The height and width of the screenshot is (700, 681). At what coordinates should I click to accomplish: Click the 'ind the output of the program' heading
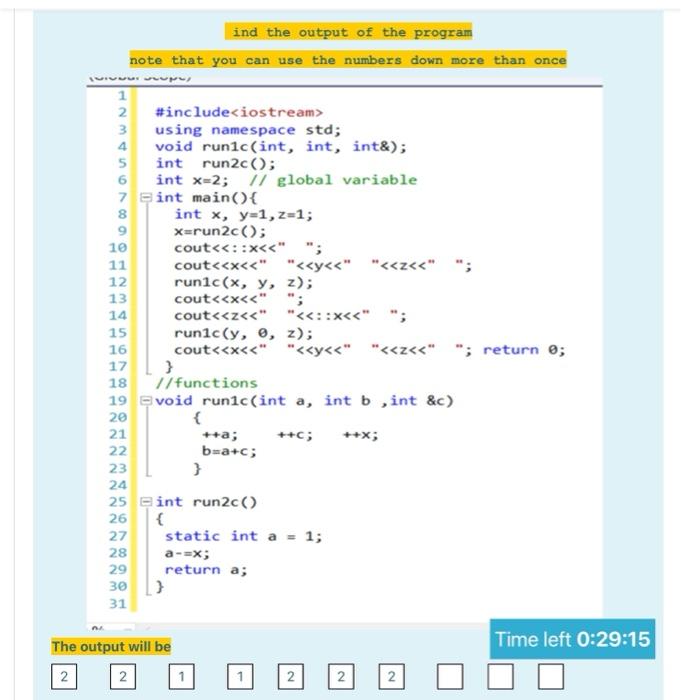348,32
